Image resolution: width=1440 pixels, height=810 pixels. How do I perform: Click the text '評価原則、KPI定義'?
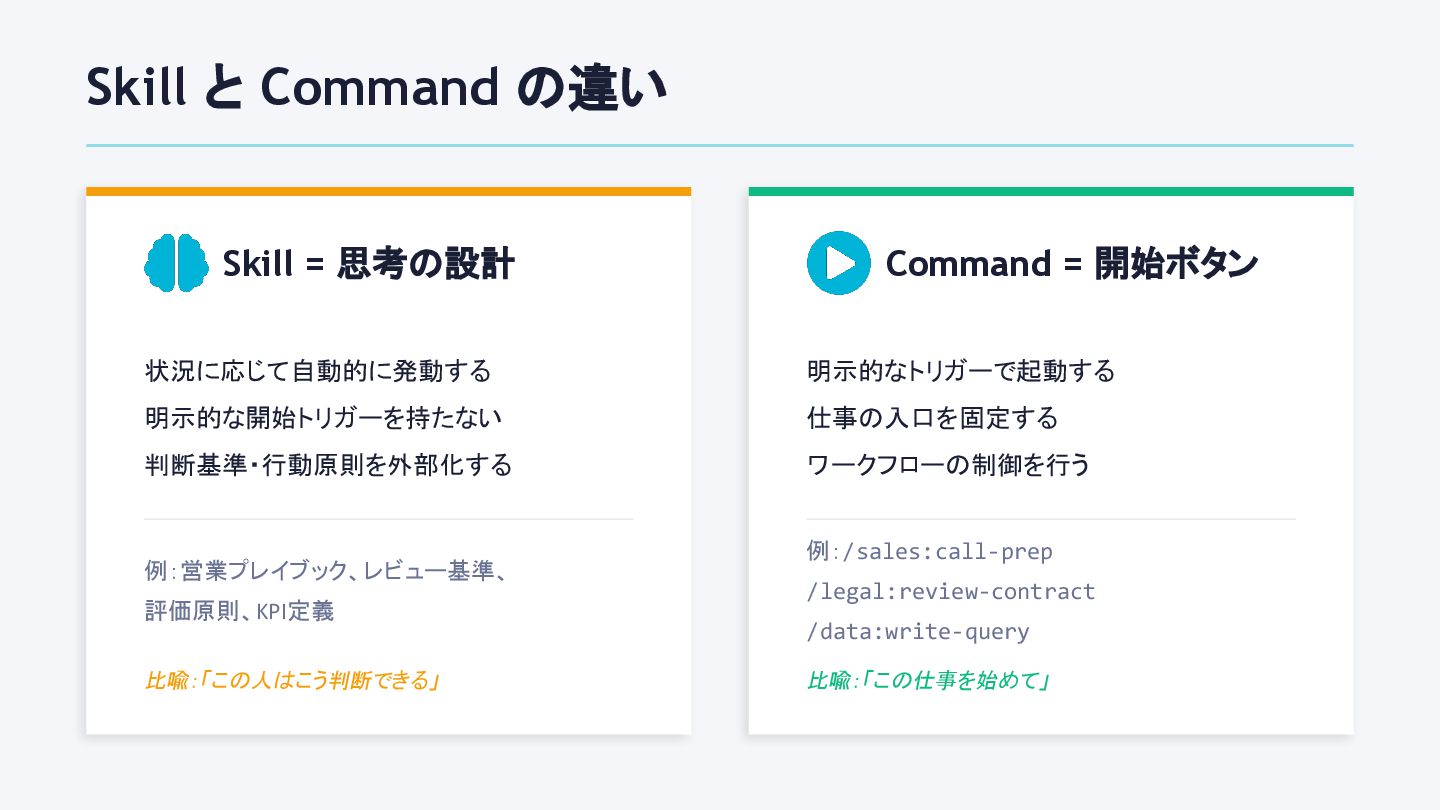coord(239,611)
